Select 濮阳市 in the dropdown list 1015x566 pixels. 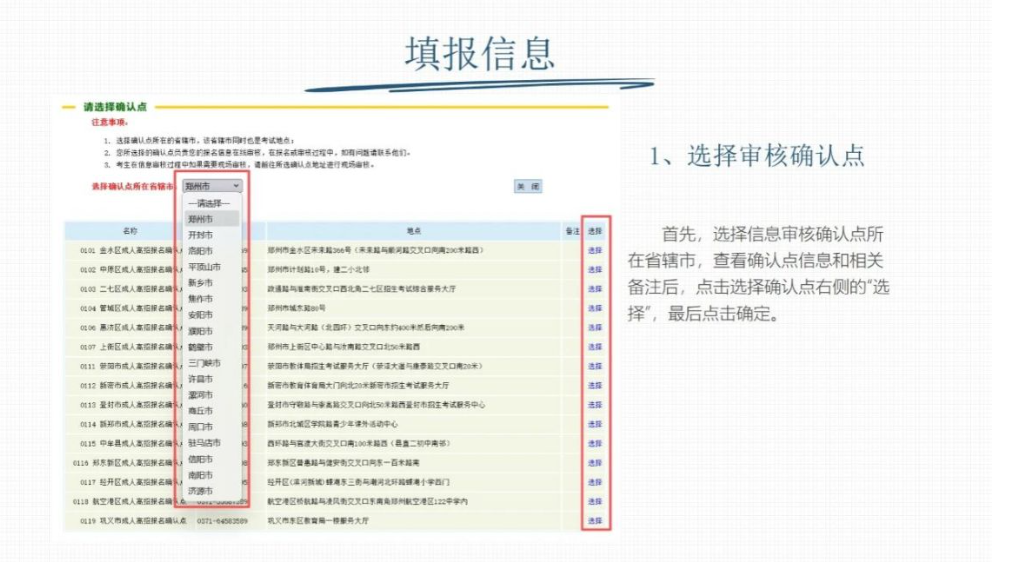tap(200, 331)
